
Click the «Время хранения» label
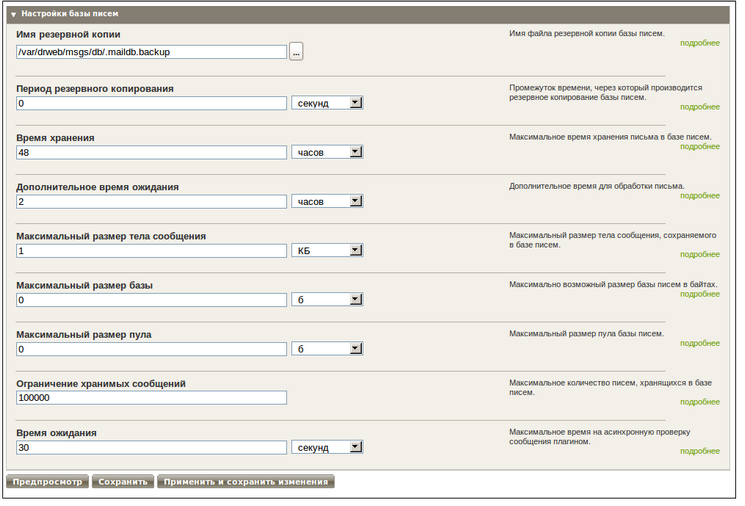(x=56, y=138)
